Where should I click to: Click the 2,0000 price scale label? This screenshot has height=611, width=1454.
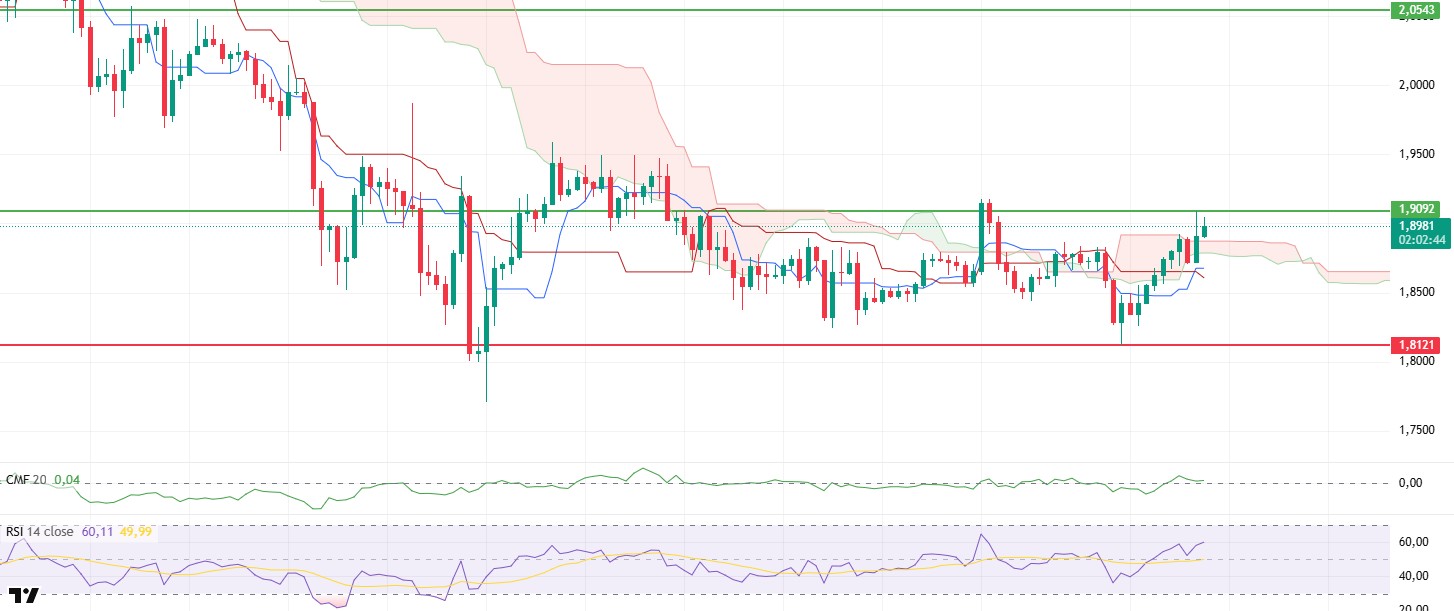click(1416, 85)
